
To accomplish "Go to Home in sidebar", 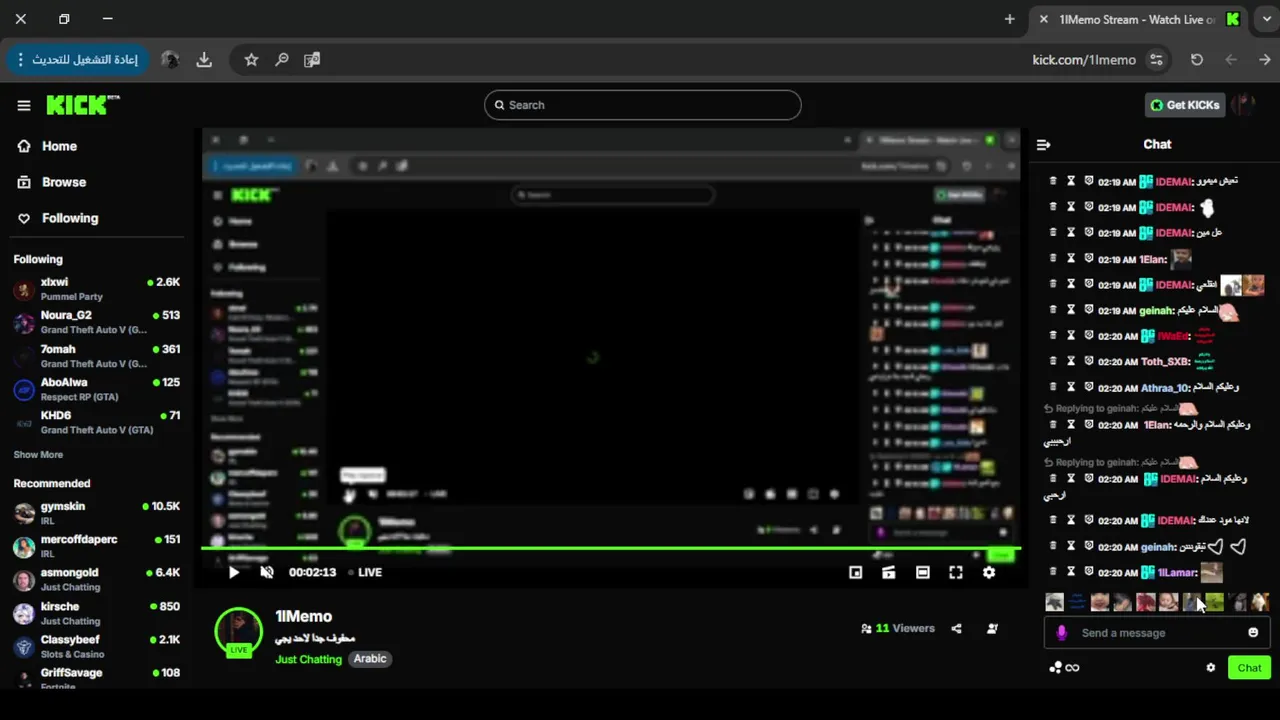I will pyautogui.click(x=59, y=146).
